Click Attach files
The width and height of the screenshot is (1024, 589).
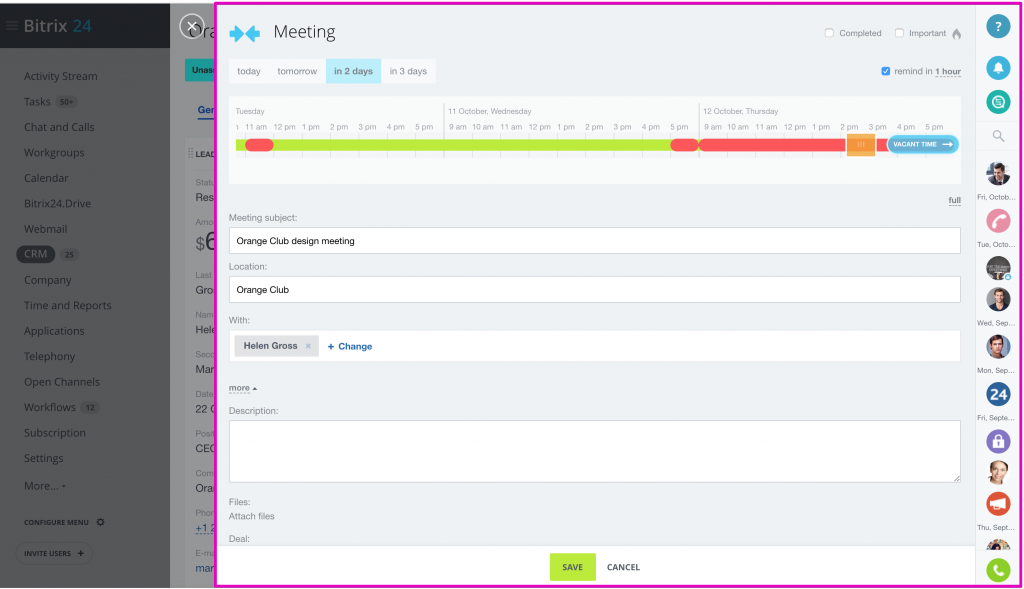[x=251, y=516]
